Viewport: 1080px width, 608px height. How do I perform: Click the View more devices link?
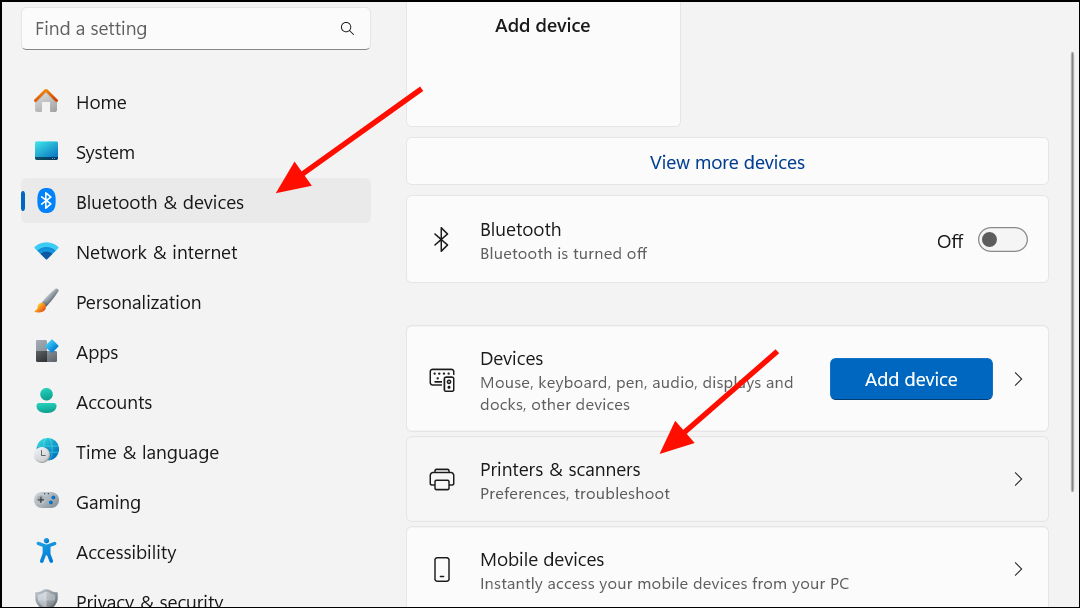[x=727, y=162]
